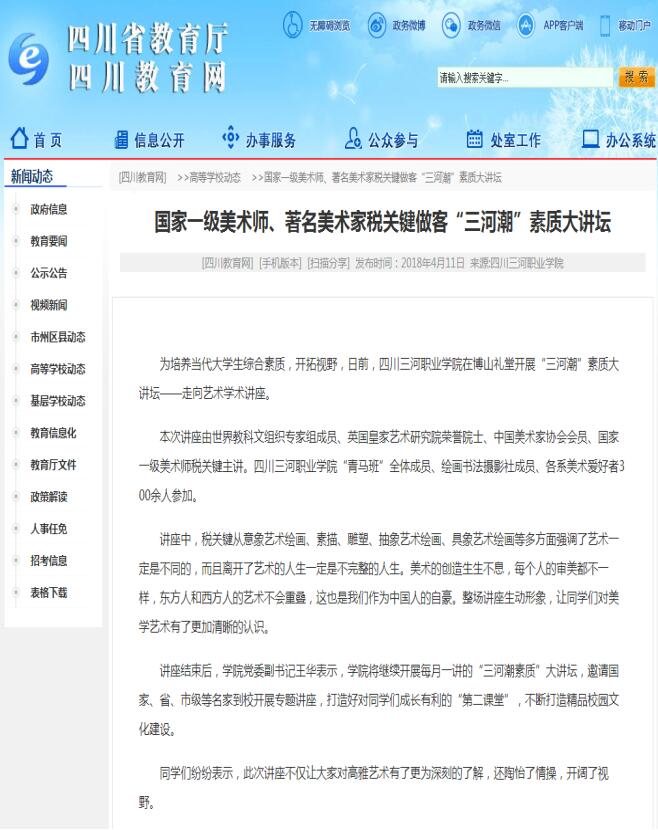Click 高等学校动态 breadcrumb link
658x830 pixels.
tap(214, 178)
